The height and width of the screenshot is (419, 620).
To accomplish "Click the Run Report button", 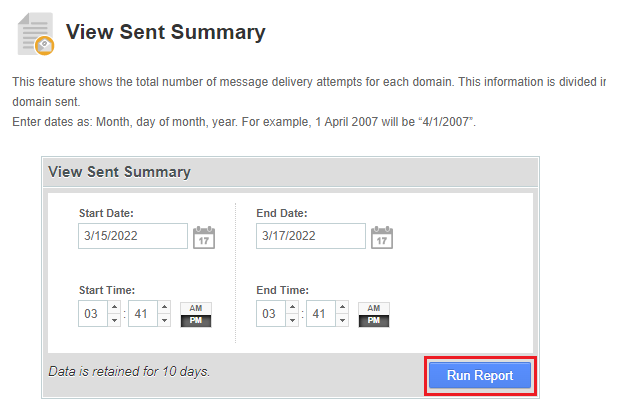I will [480, 375].
